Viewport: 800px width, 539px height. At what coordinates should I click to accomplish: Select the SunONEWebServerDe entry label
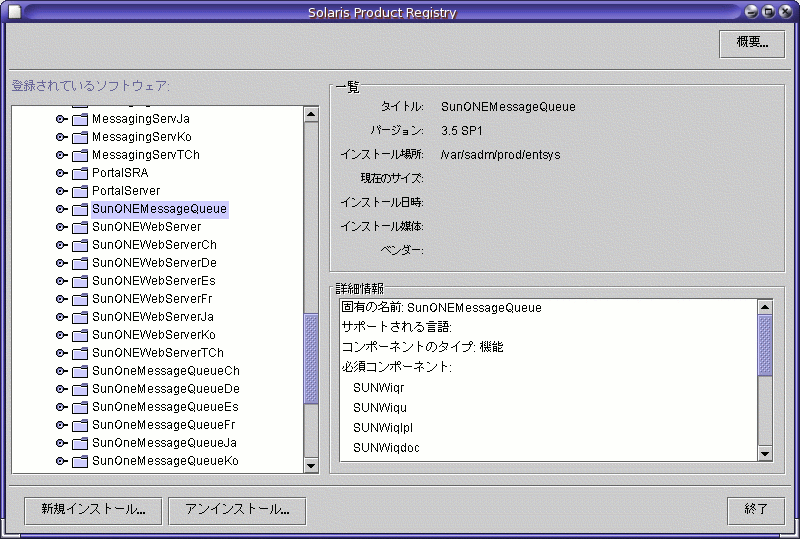(x=154, y=263)
